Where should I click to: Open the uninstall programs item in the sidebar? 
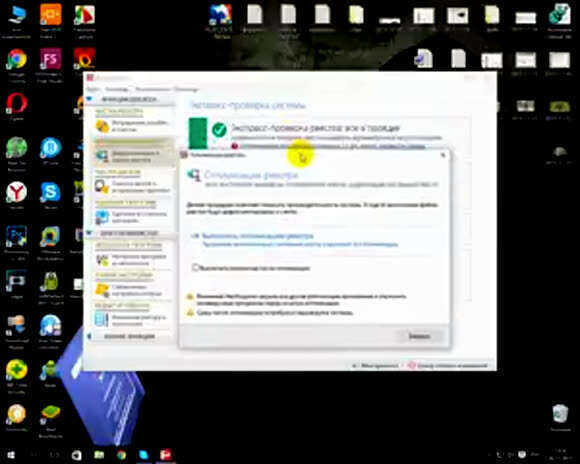(x=132, y=217)
